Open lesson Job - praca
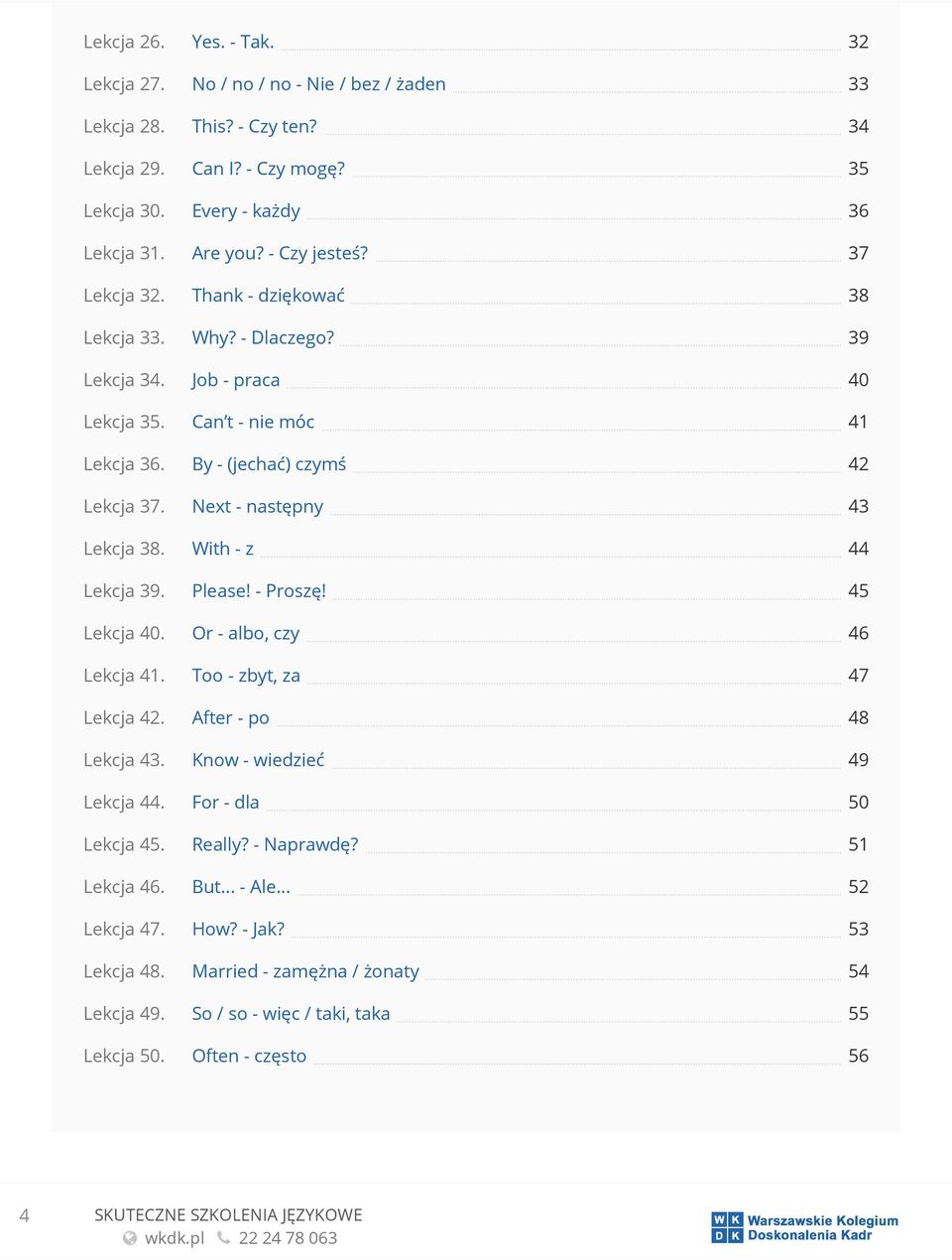The height and width of the screenshot is (1260, 952). tap(236, 380)
